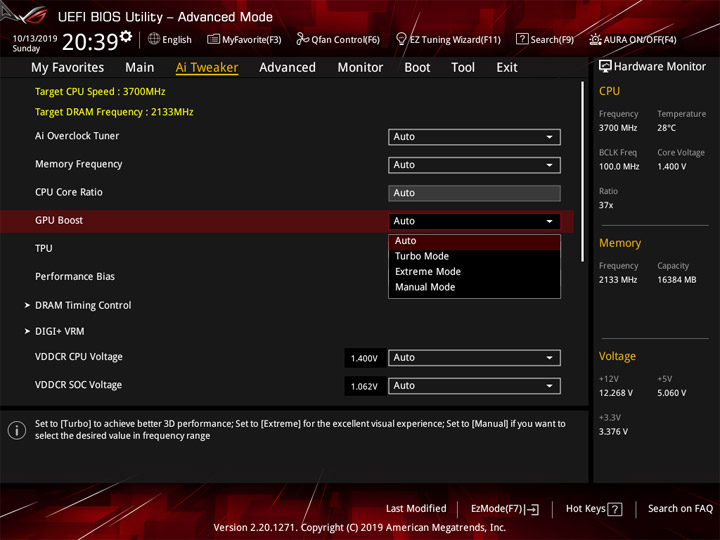The image size is (720, 540).
Task: Click the 10/13/2019 Sunday date
Action: [x=34, y=43]
